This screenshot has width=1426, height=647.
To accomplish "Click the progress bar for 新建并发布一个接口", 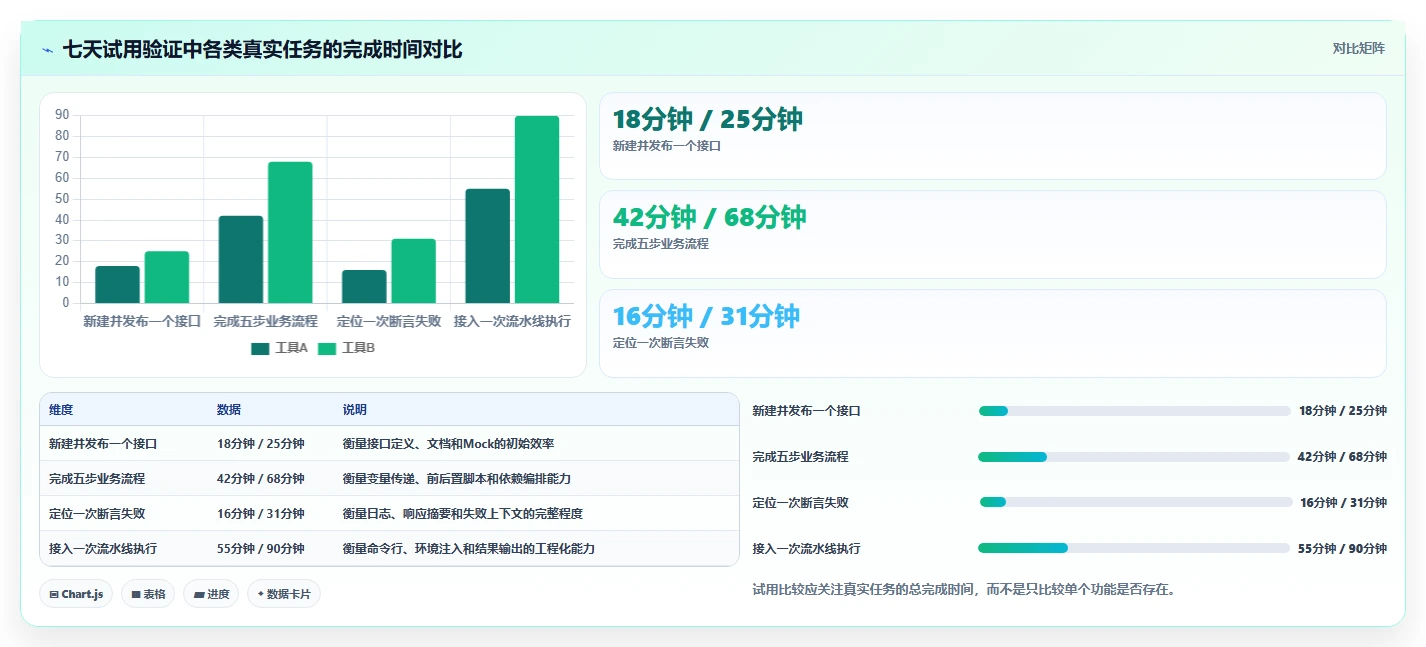I will 1134,411.
